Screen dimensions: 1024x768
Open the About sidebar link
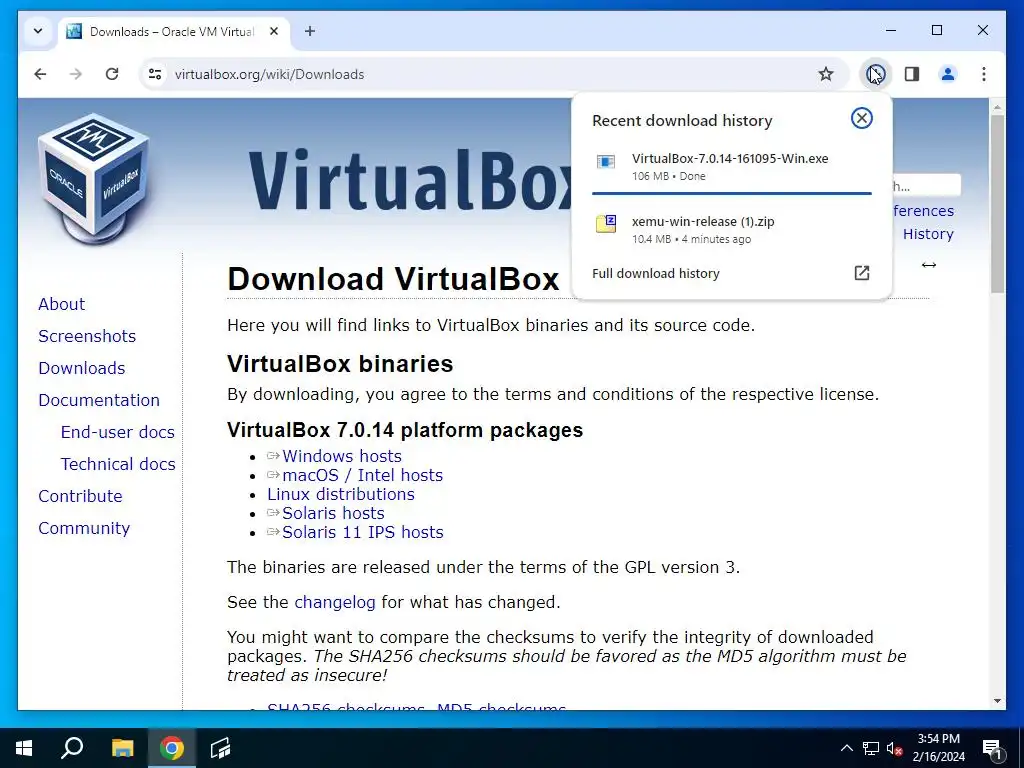click(x=61, y=304)
